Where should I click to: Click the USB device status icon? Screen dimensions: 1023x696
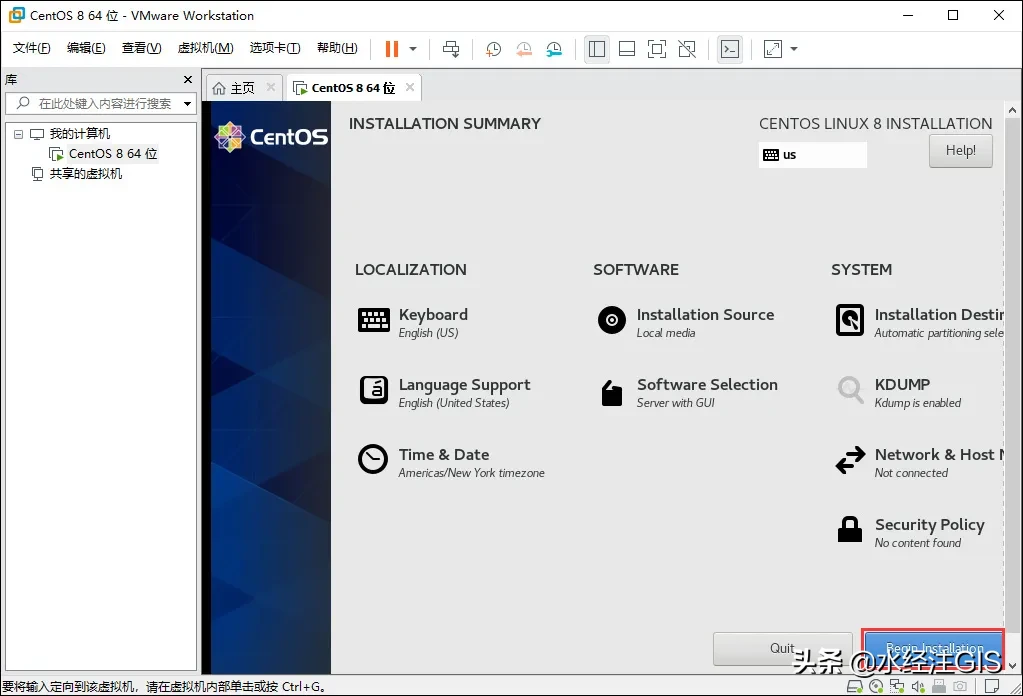point(939,686)
